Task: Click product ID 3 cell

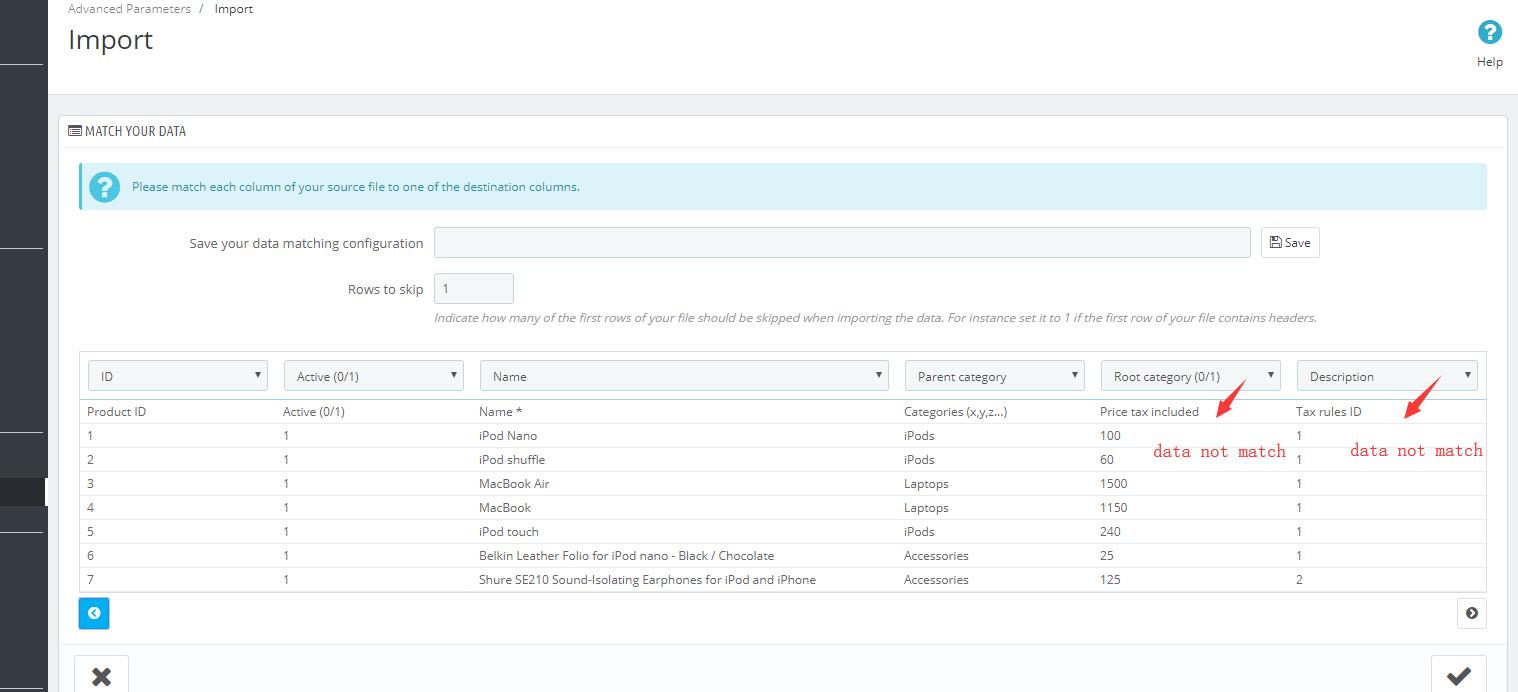Action: pyautogui.click(x=90, y=484)
